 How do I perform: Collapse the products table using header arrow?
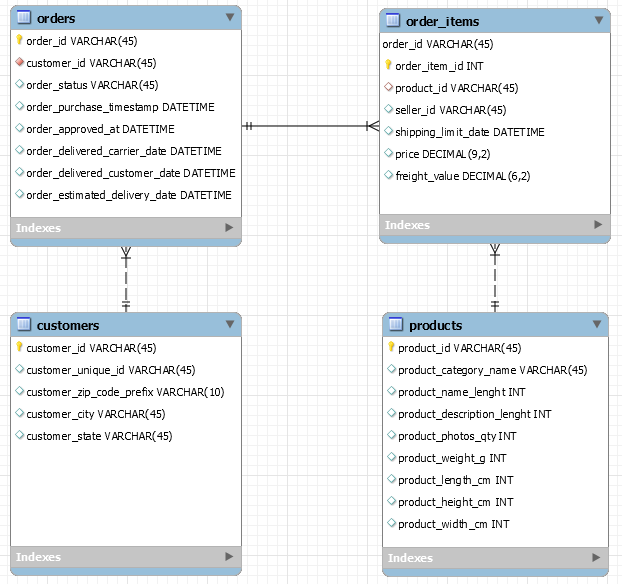coord(596,324)
